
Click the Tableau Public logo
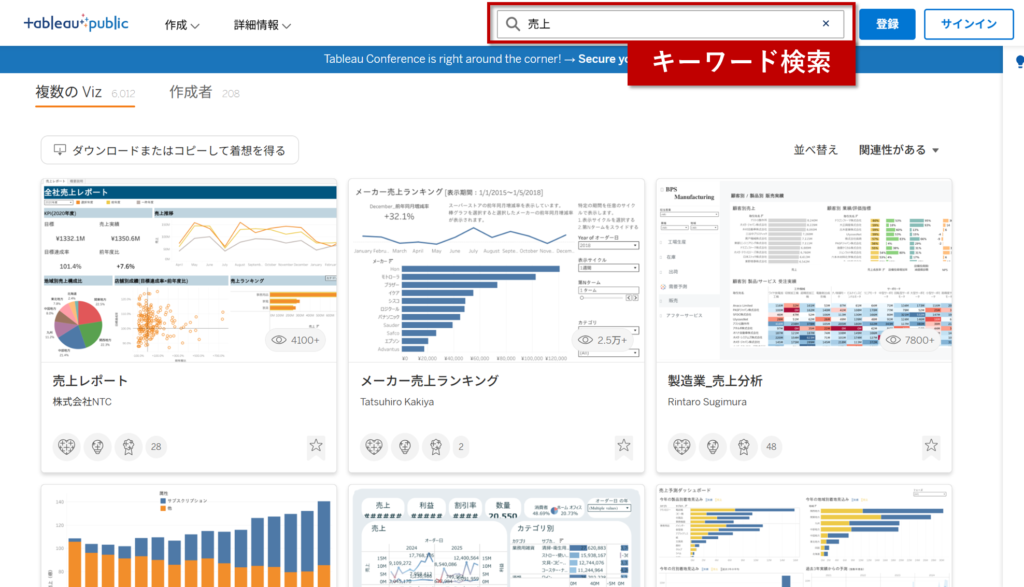pyautogui.click(x=76, y=24)
